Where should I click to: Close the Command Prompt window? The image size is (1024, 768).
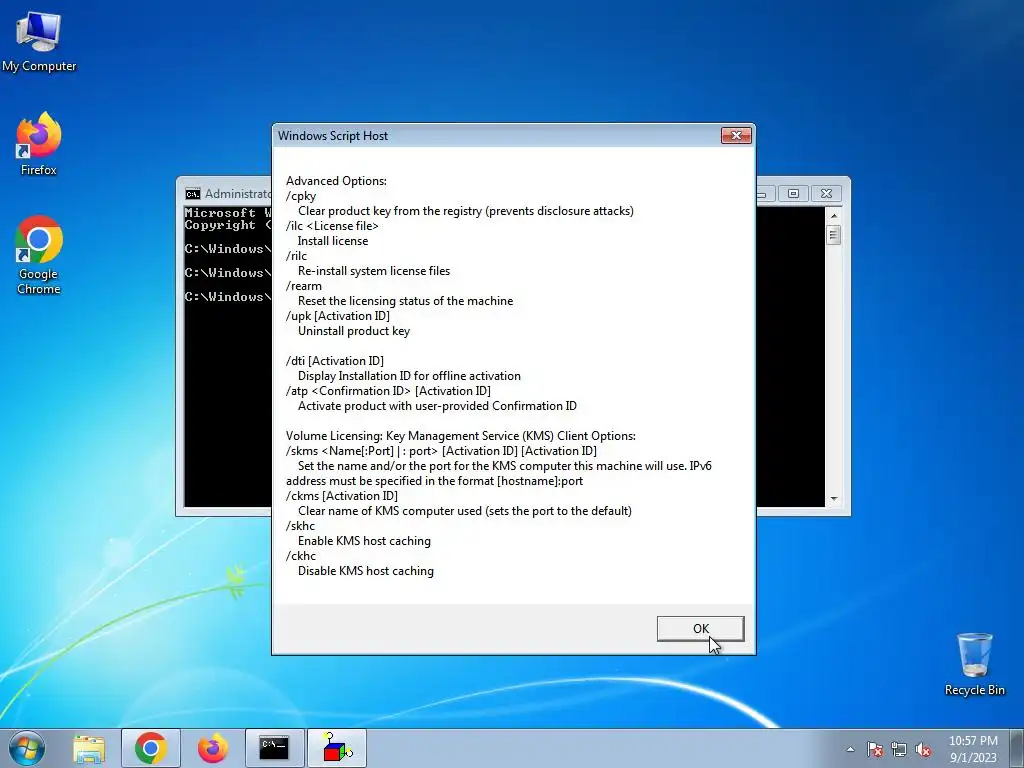tap(826, 193)
